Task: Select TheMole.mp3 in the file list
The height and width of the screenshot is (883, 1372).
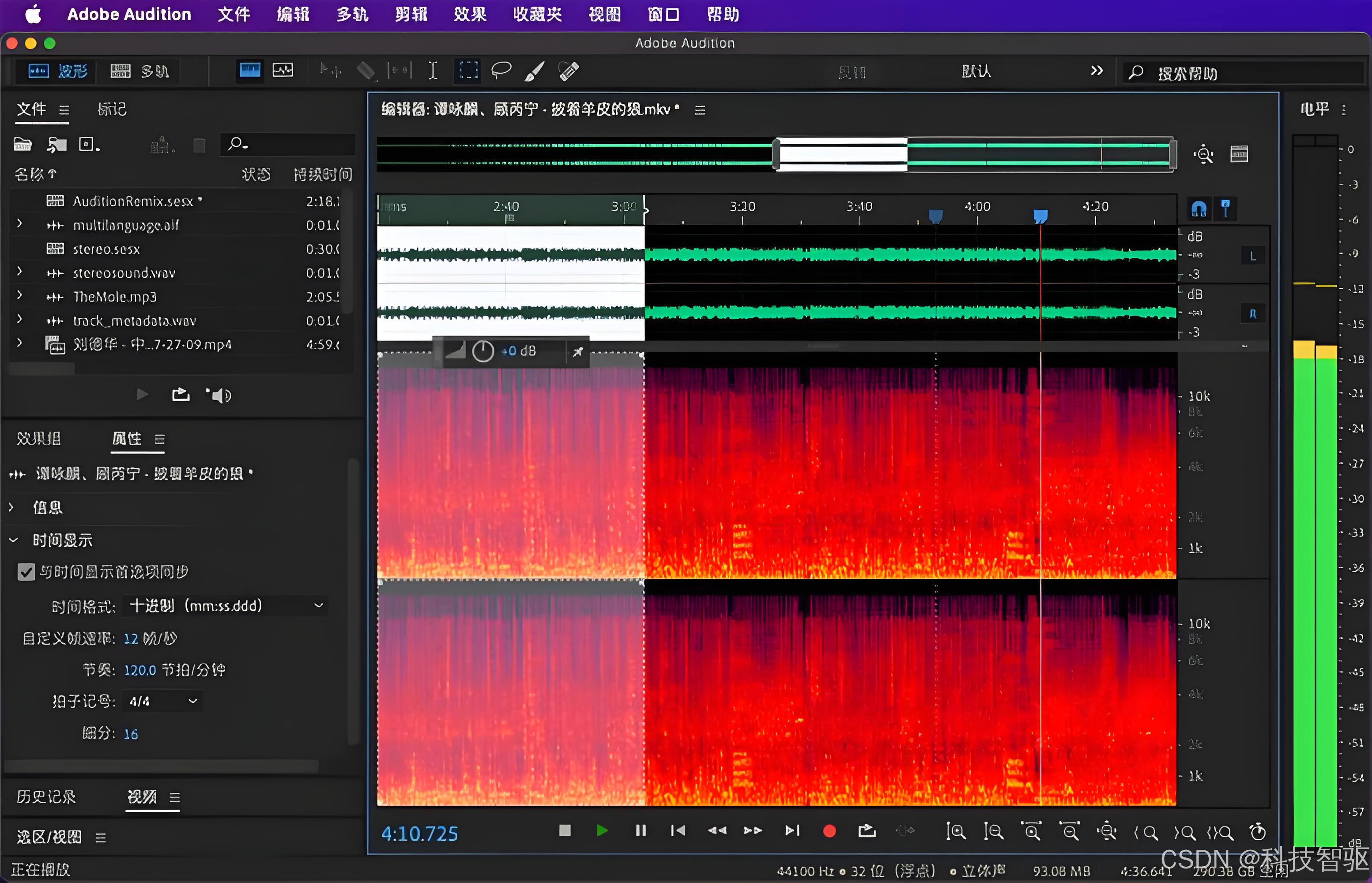Action: pos(115,297)
